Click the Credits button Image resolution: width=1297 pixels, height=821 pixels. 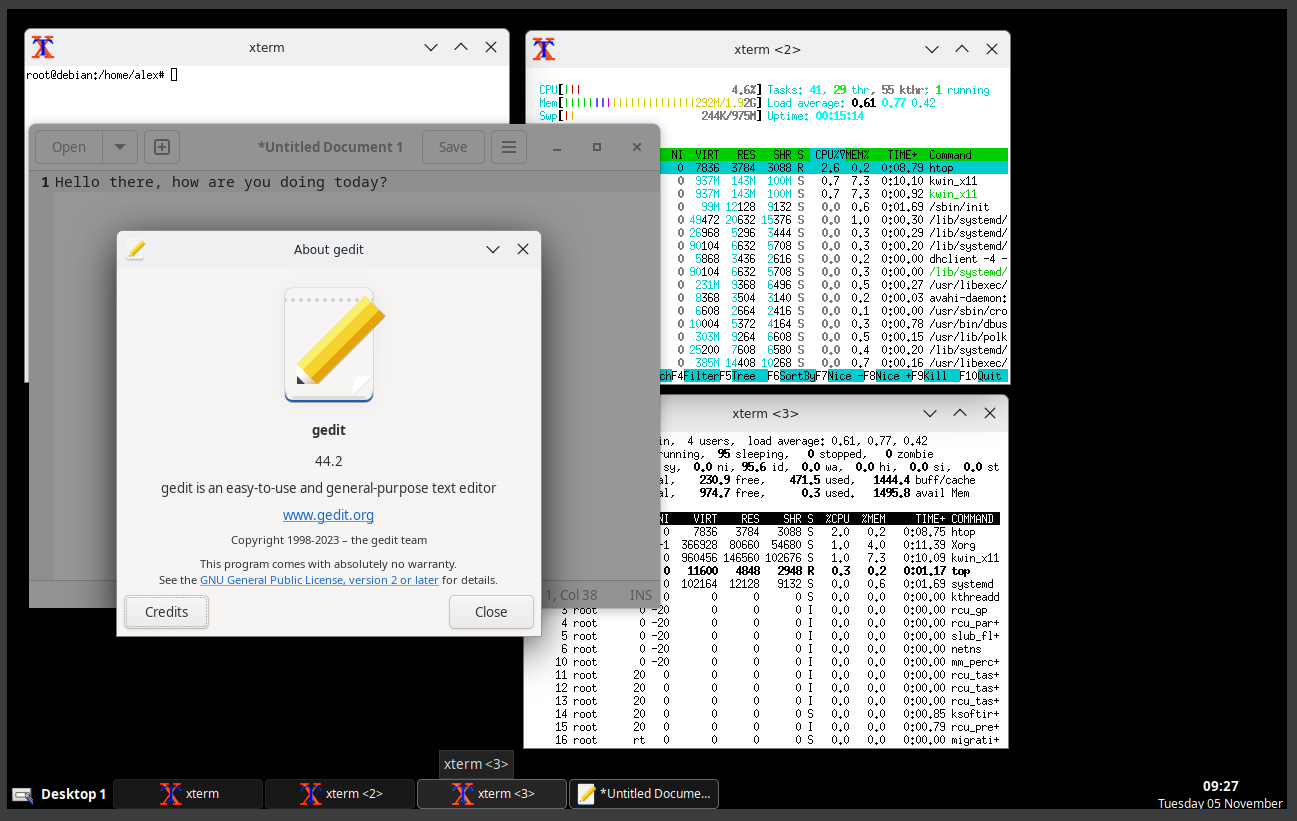(166, 612)
